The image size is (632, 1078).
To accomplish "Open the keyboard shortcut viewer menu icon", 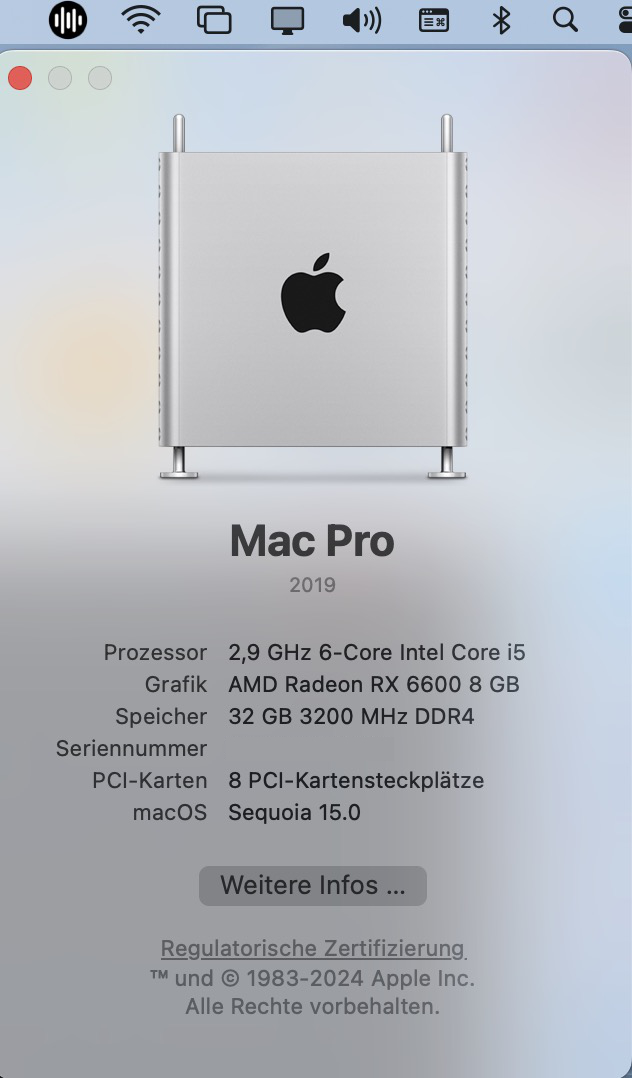I will (434, 21).
